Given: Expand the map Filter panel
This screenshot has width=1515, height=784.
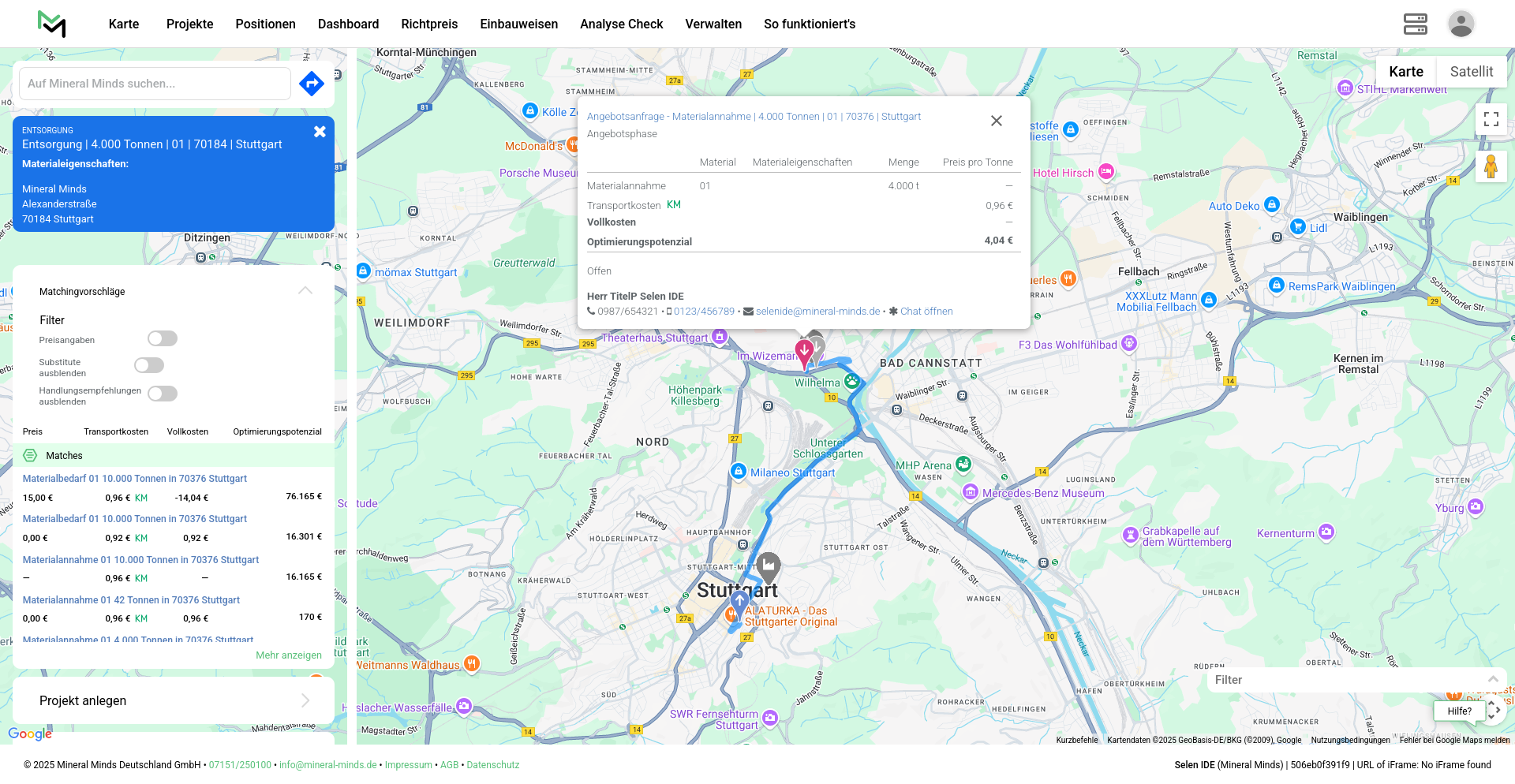Looking at the screenshot, I should click(1492, 679).
